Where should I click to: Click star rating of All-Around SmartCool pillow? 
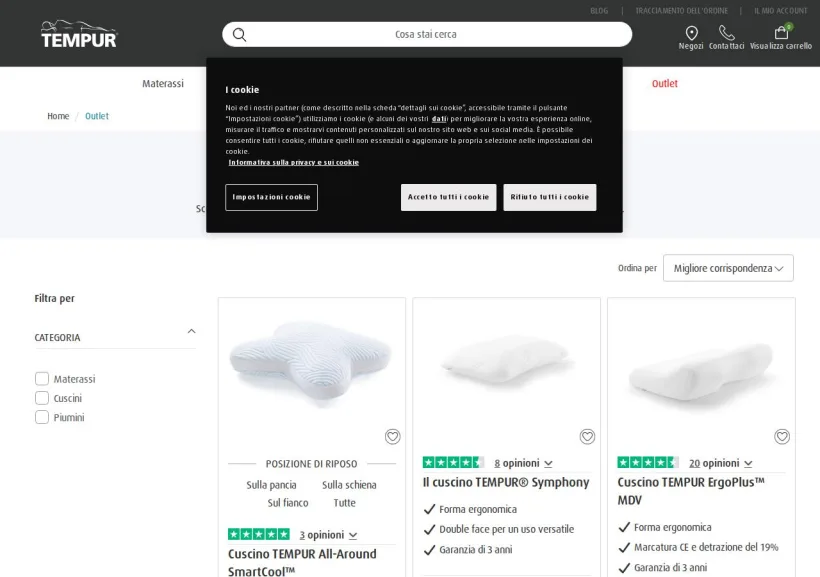[x=259, y=534]
